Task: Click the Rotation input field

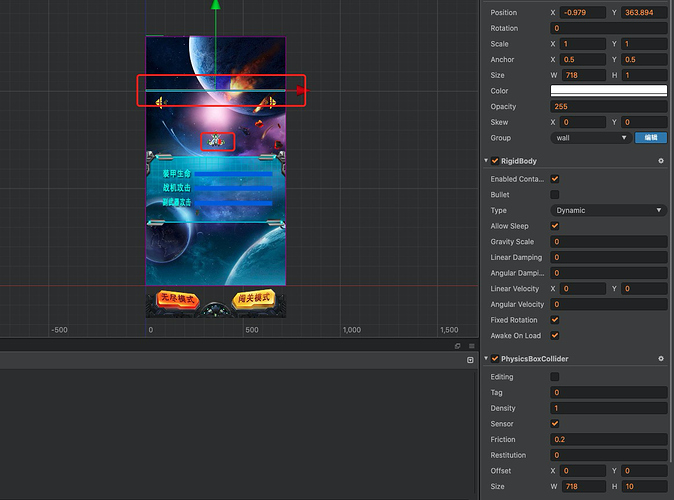Action: 609,28
